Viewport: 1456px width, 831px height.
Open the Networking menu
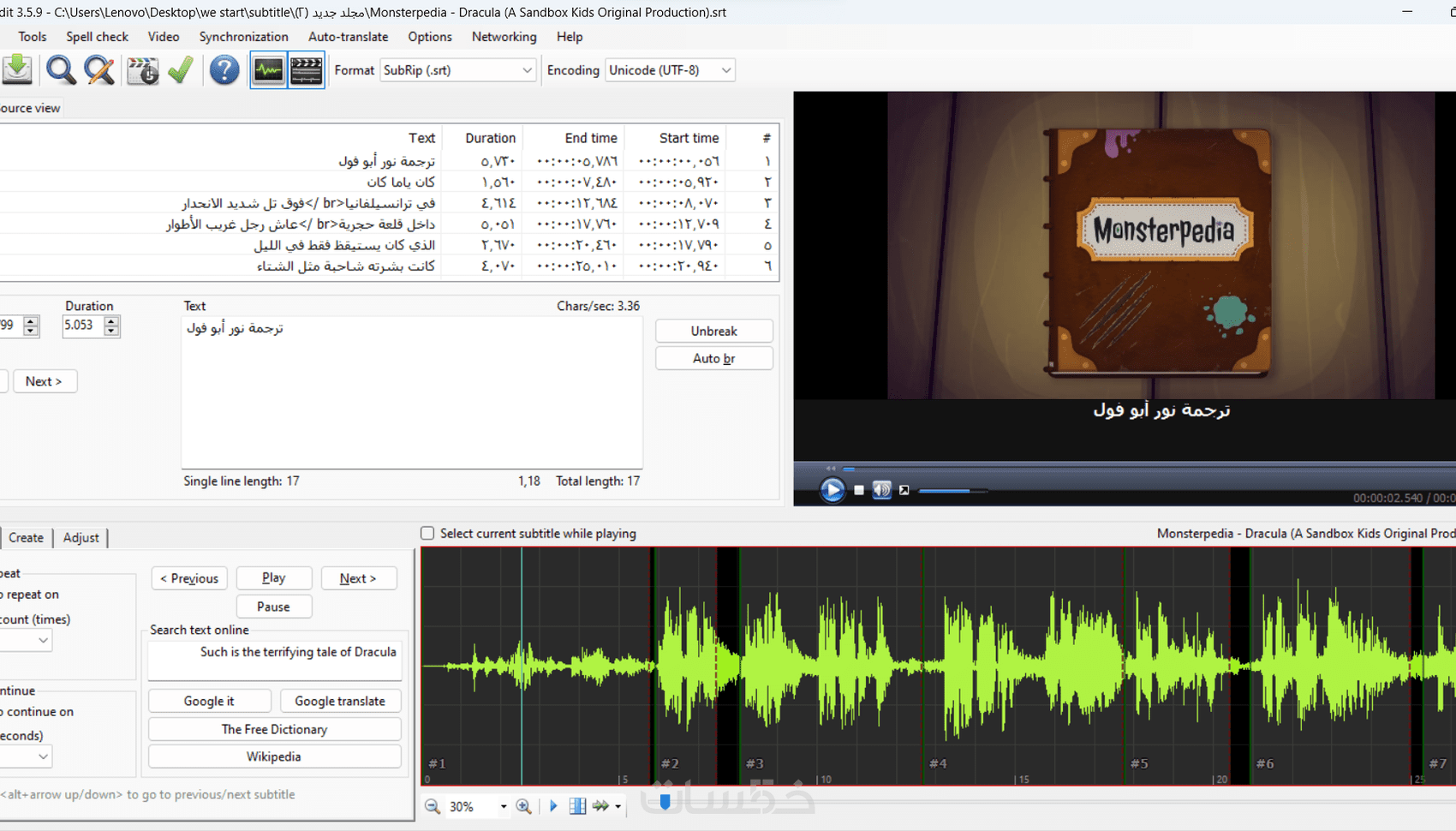[x=504, y=37]
